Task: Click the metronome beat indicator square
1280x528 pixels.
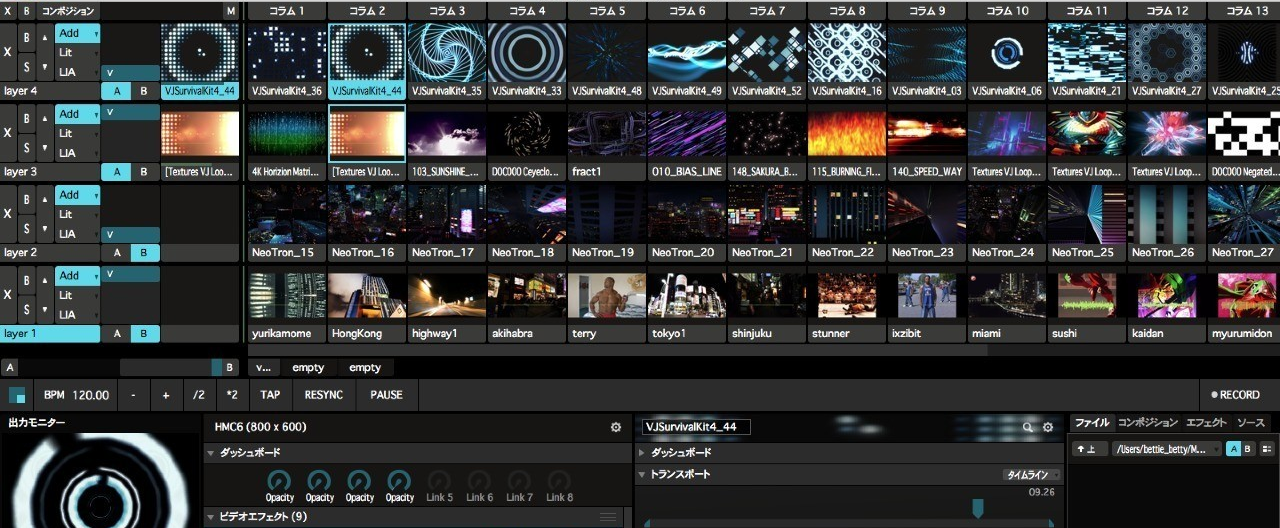Action: (16, 395)
